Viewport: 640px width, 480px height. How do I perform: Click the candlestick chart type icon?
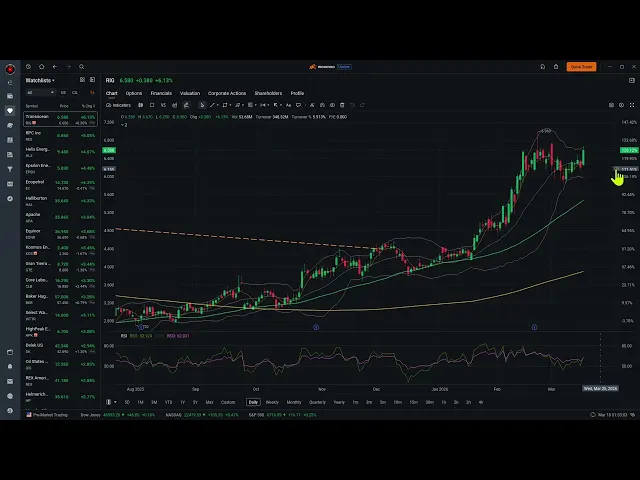pyautogui.click(x=140, y=105)
